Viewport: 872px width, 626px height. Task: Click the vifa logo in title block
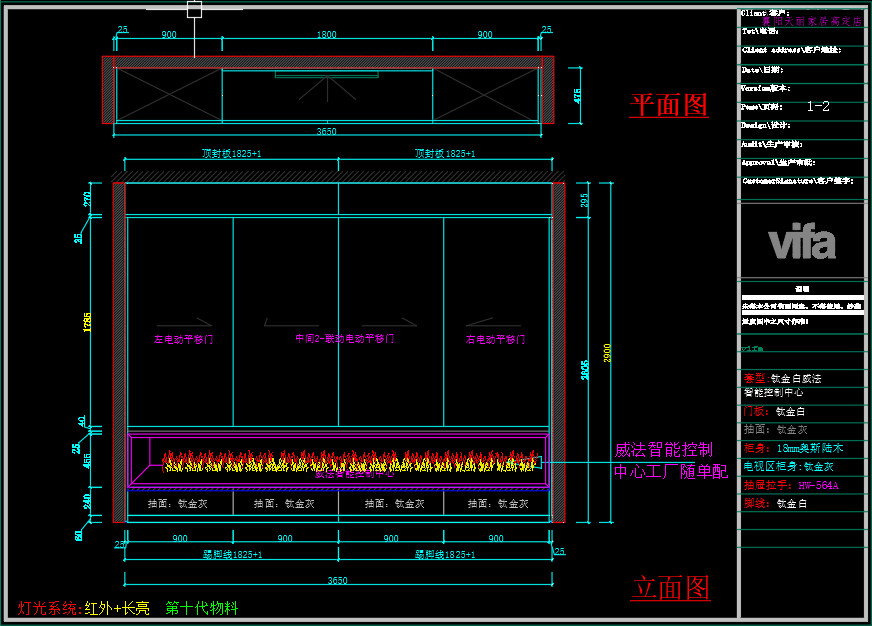801,243
